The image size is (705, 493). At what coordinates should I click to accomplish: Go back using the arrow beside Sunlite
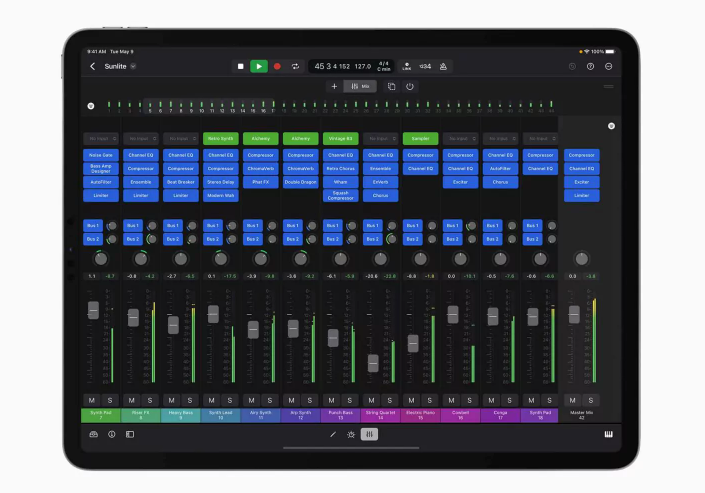[93, 67]
